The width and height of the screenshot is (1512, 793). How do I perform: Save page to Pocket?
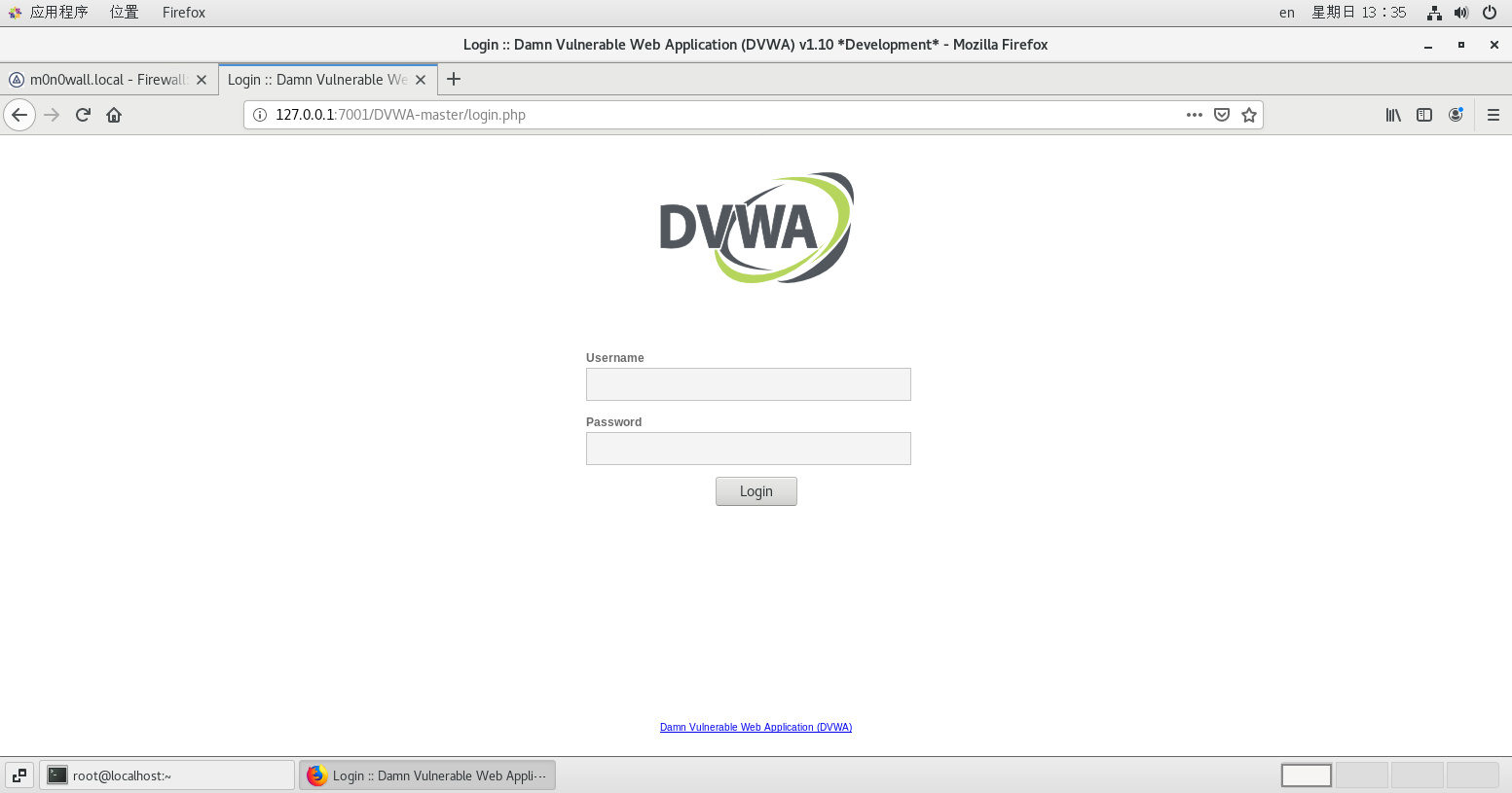pyautogui.click(x=1222, y=115)
